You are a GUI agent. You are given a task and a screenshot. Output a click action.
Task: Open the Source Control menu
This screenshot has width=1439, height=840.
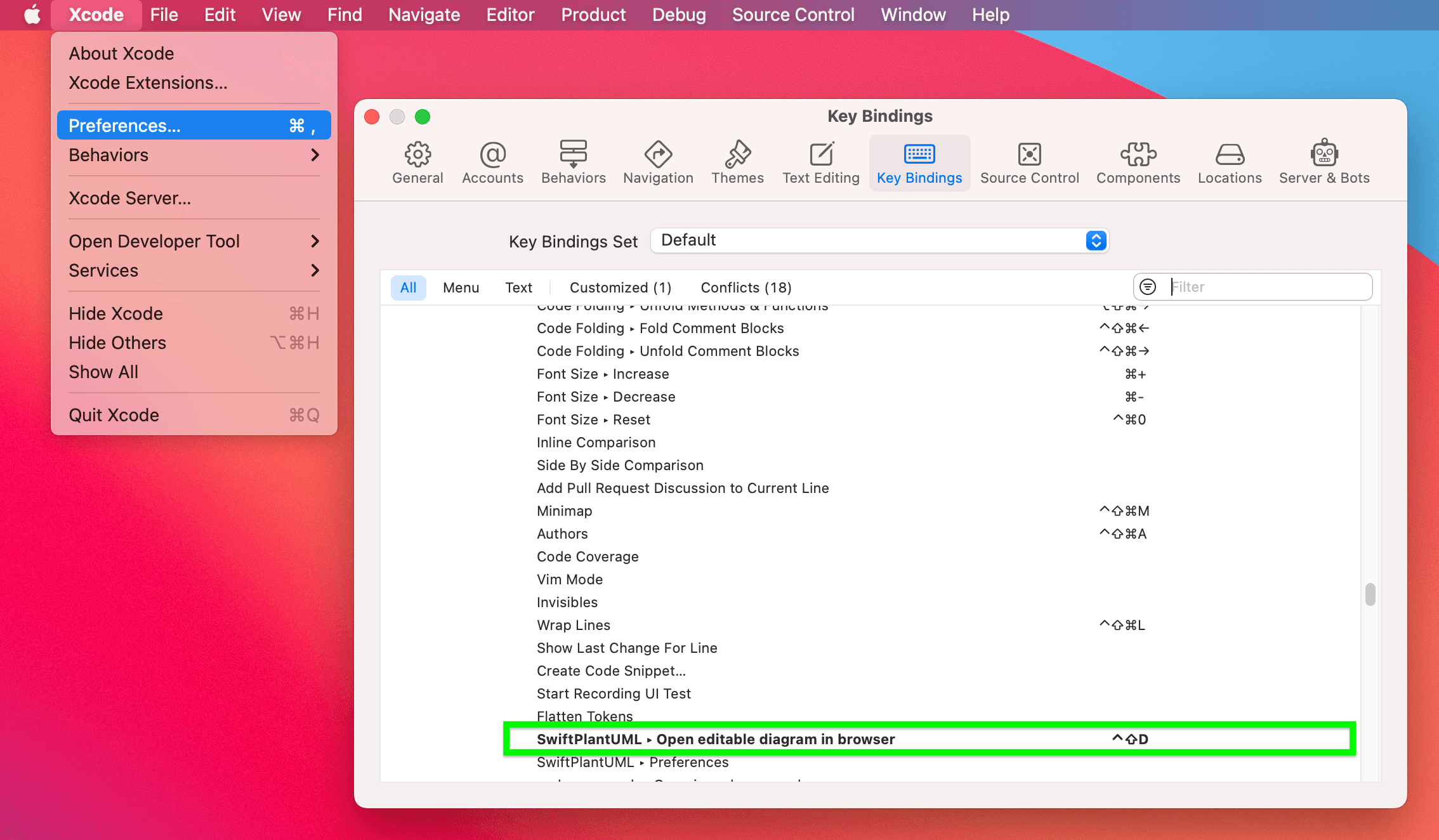click(793, 15)
